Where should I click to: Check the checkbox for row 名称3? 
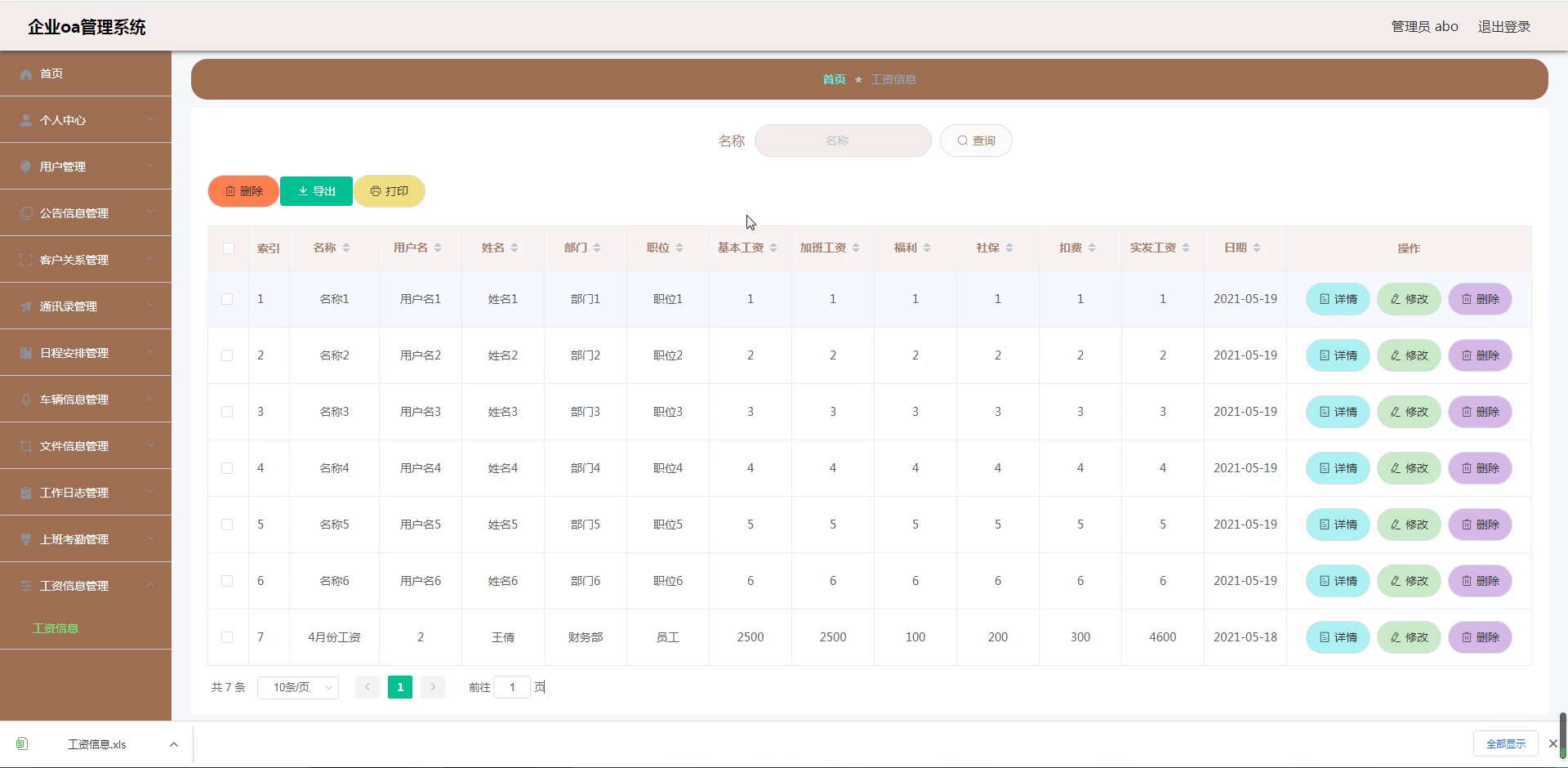(x=227, y=412)
